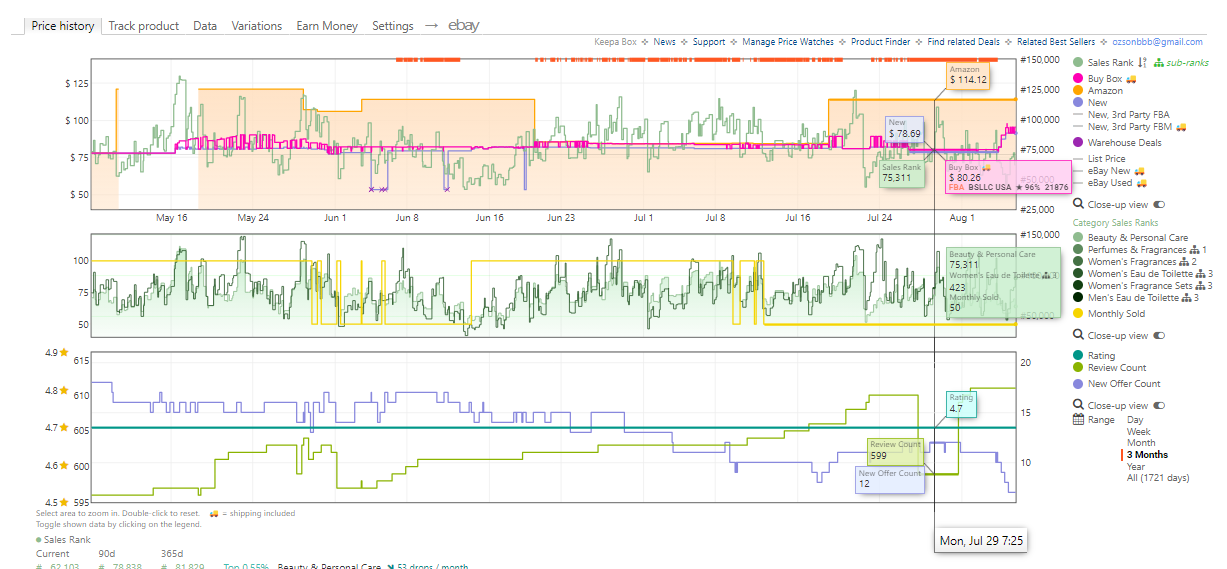Click the orange Amazon color dot
Screen dimensions: 1227x569
click(x=1078, y=91)
